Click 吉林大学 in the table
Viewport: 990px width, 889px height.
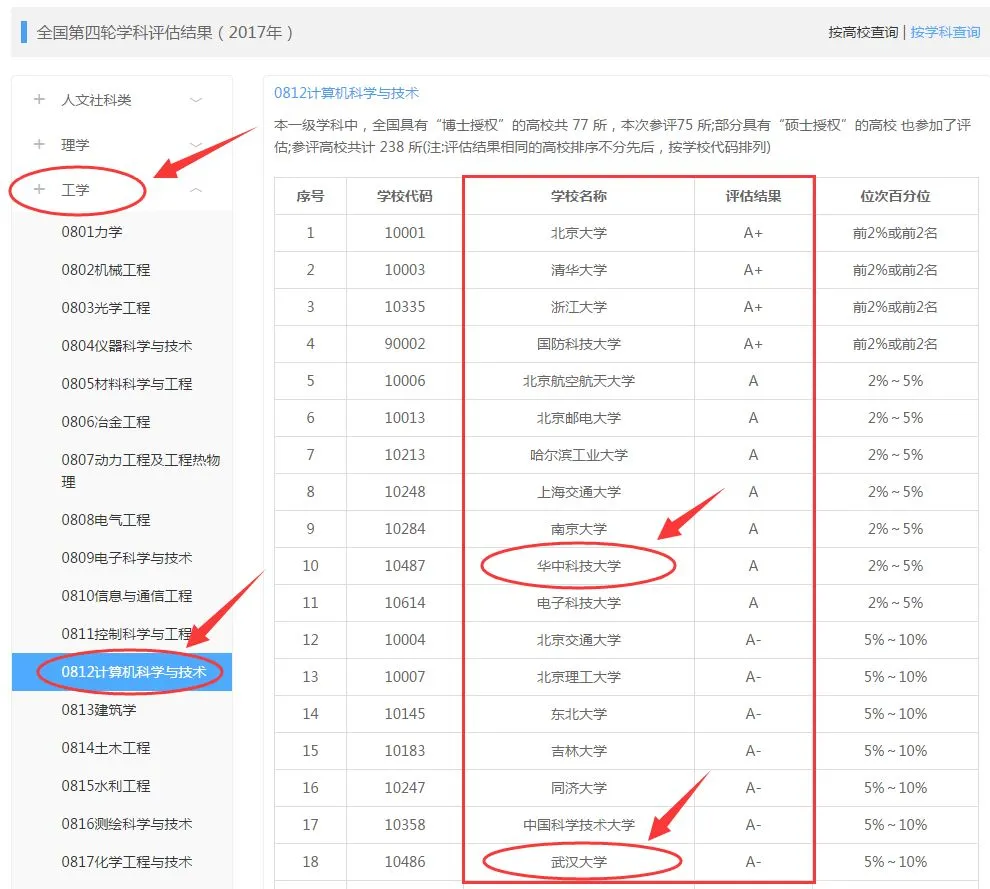578,750
